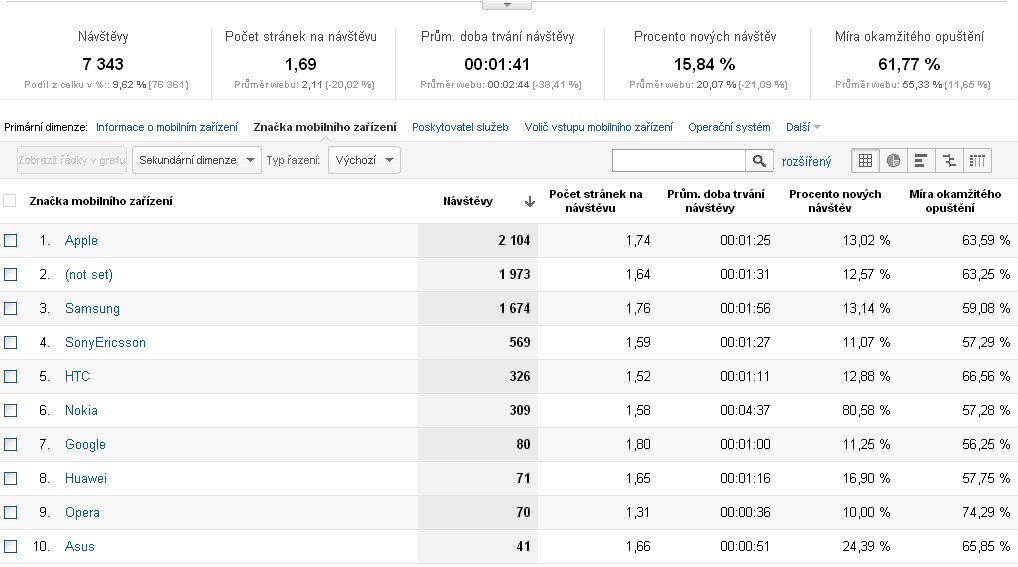Expand the Další dimensions dropdown

[803, 127]
